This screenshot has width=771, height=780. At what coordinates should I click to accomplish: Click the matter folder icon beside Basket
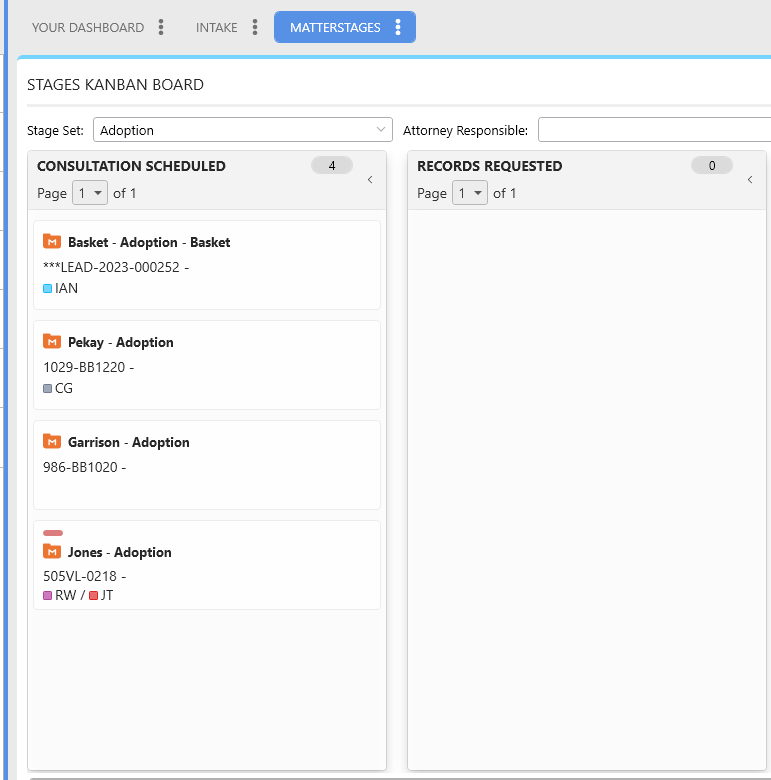click(x=52, y=242)
